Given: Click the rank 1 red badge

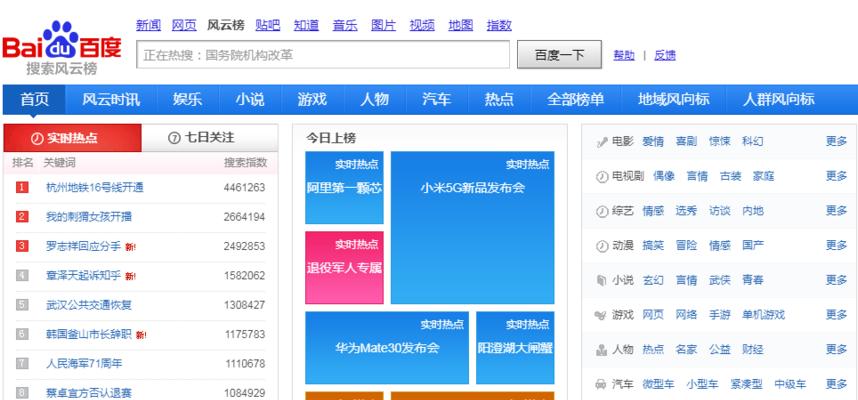Looking at the screenshot, I should point(22,188).
